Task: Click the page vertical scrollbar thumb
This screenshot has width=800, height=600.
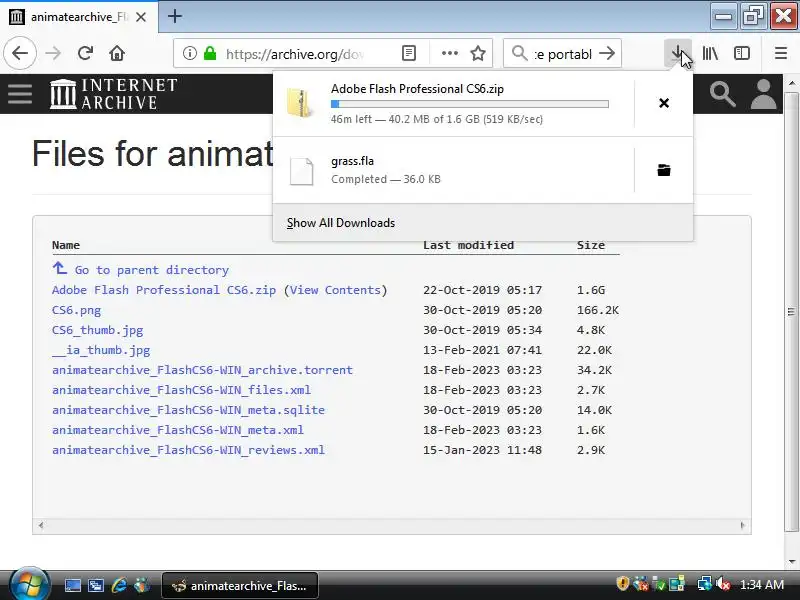Action: (x=791, y=311)
